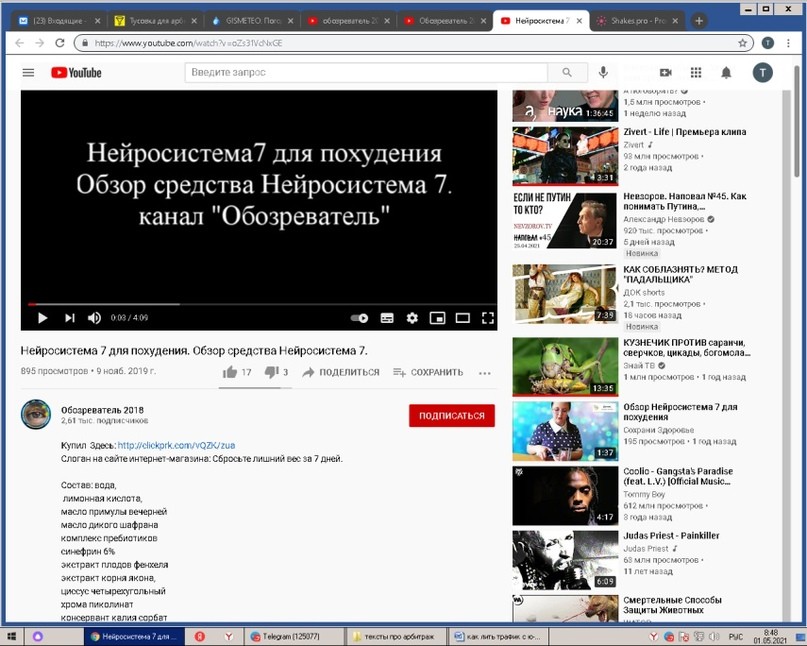Image resolution: width=807 pixels, height=646 pixels.
Task: Focus the Введите запрос search field
Action: [x=366, y=73]
